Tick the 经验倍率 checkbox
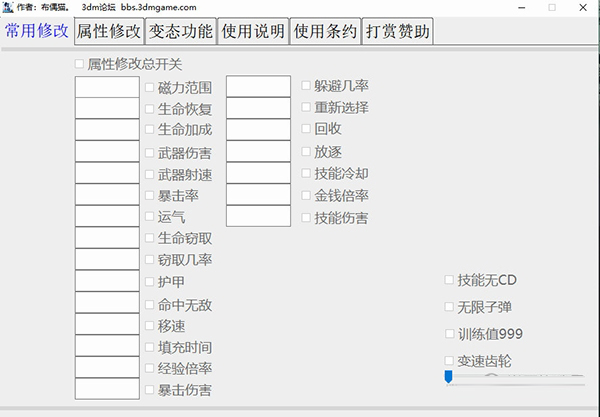Screen dimensions: 600x417 click(149, 368)
